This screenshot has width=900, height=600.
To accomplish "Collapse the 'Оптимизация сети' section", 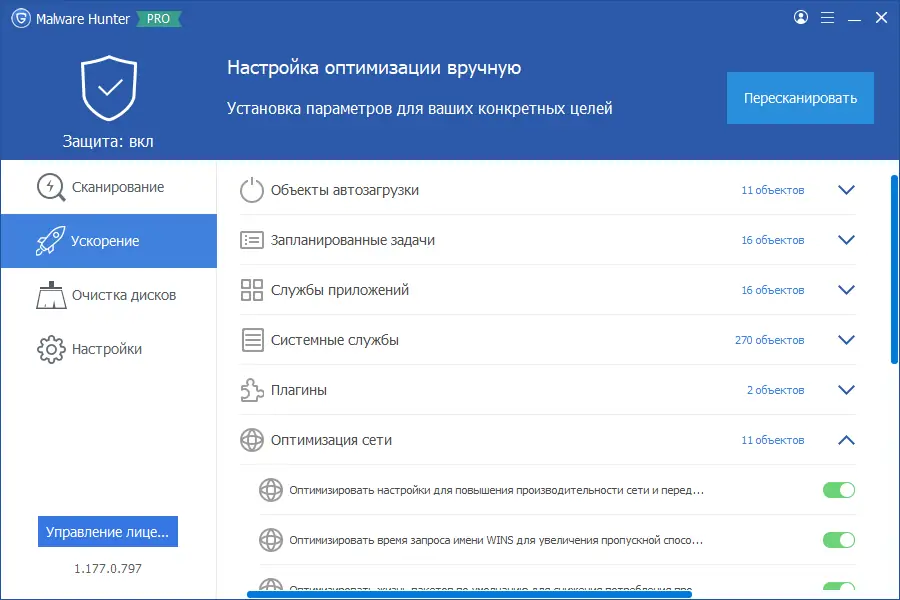I will coord(846,440).
